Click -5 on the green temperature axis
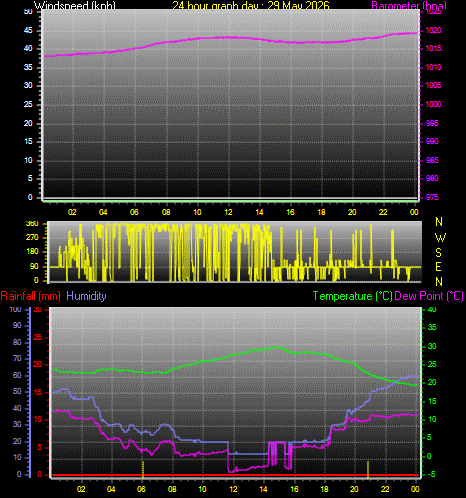This screenshot has height=498, width=466. [432, 474]
